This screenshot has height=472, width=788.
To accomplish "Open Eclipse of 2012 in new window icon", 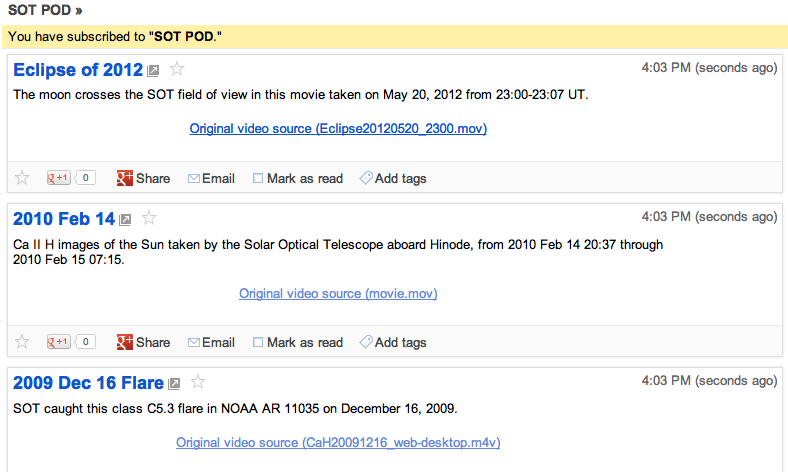I will [153, 71].
